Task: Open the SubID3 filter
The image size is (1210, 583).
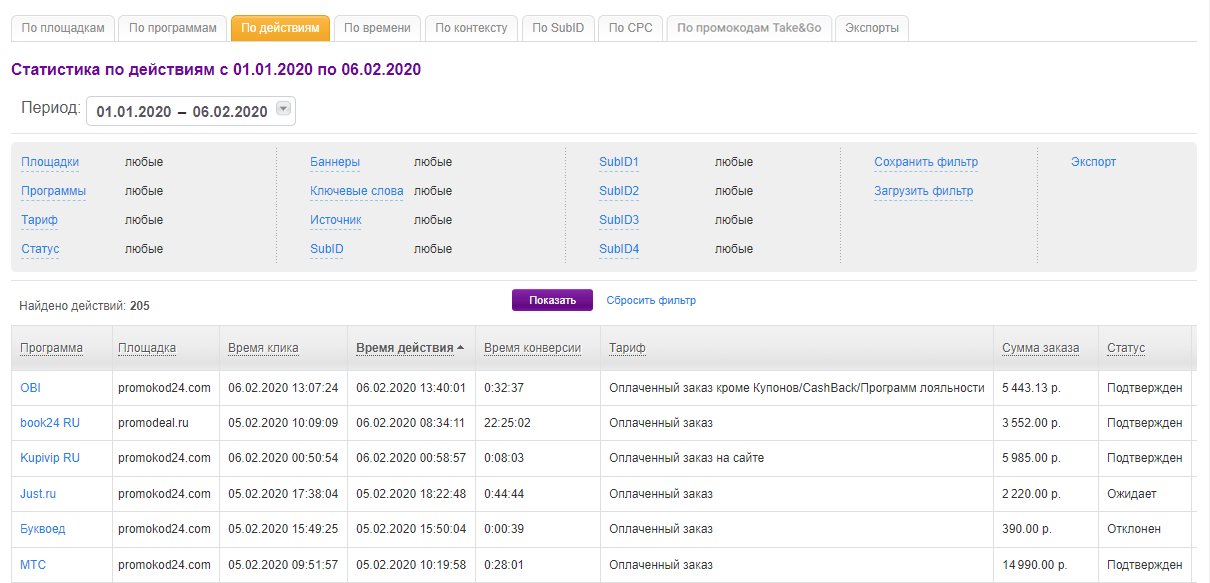Action: tap(619, 220)
